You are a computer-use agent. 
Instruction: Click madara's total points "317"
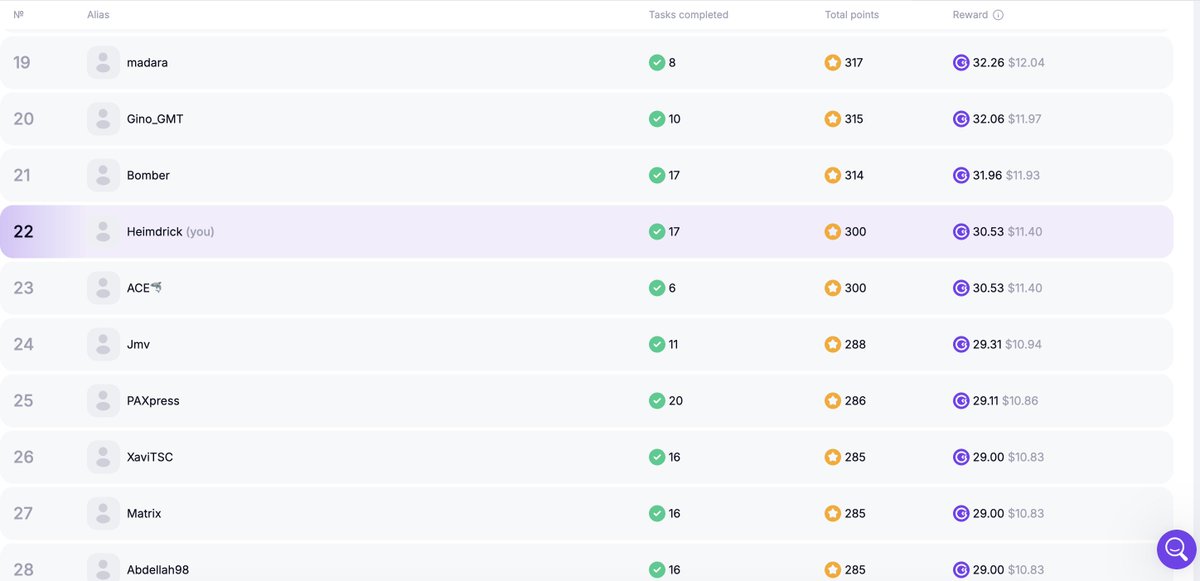(x=854, y=62)
